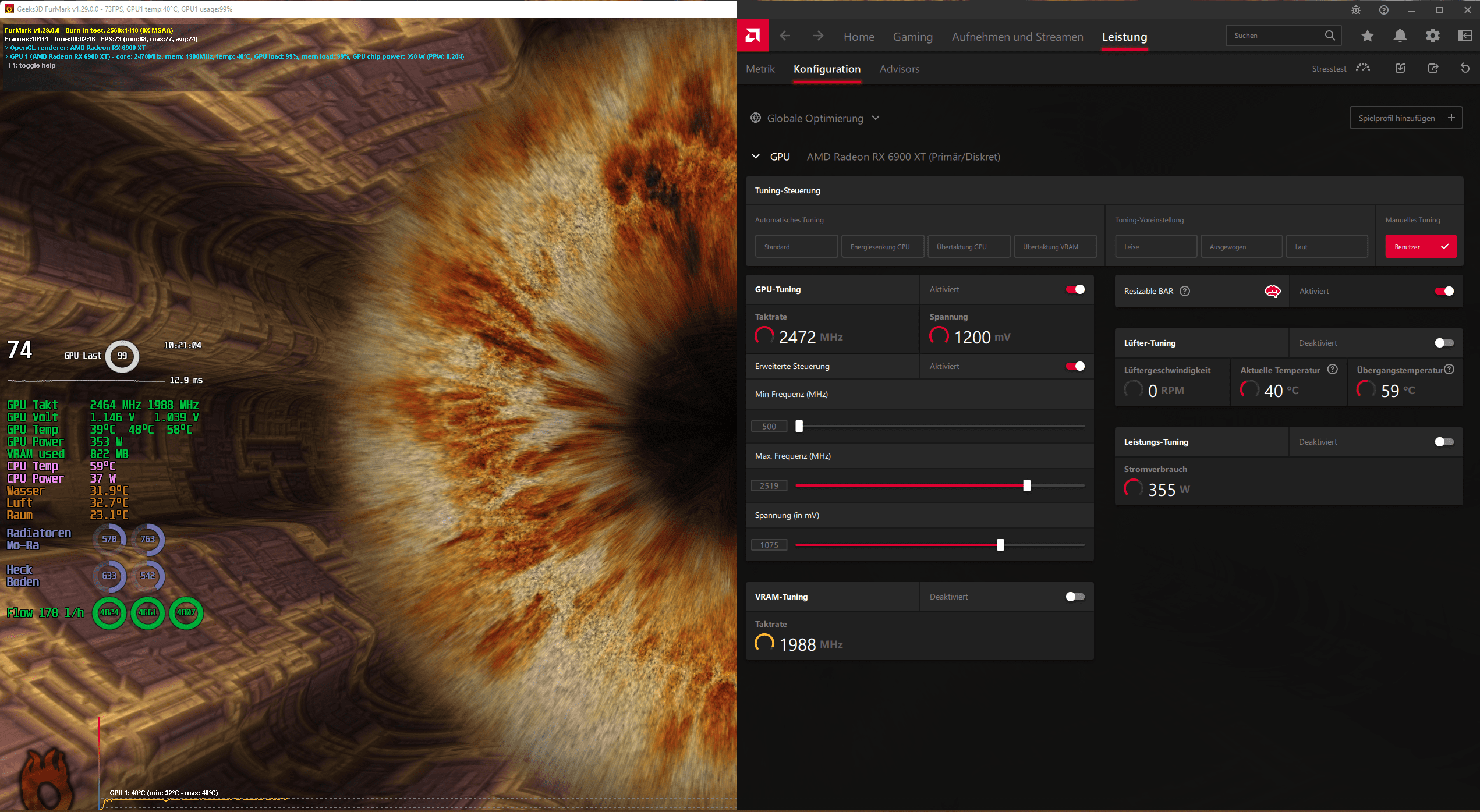Viewport: 1480px width, 812px height.
Task: Click Min Frequenz slider handle
Action: pyautogui.click(x=799, y=426)
